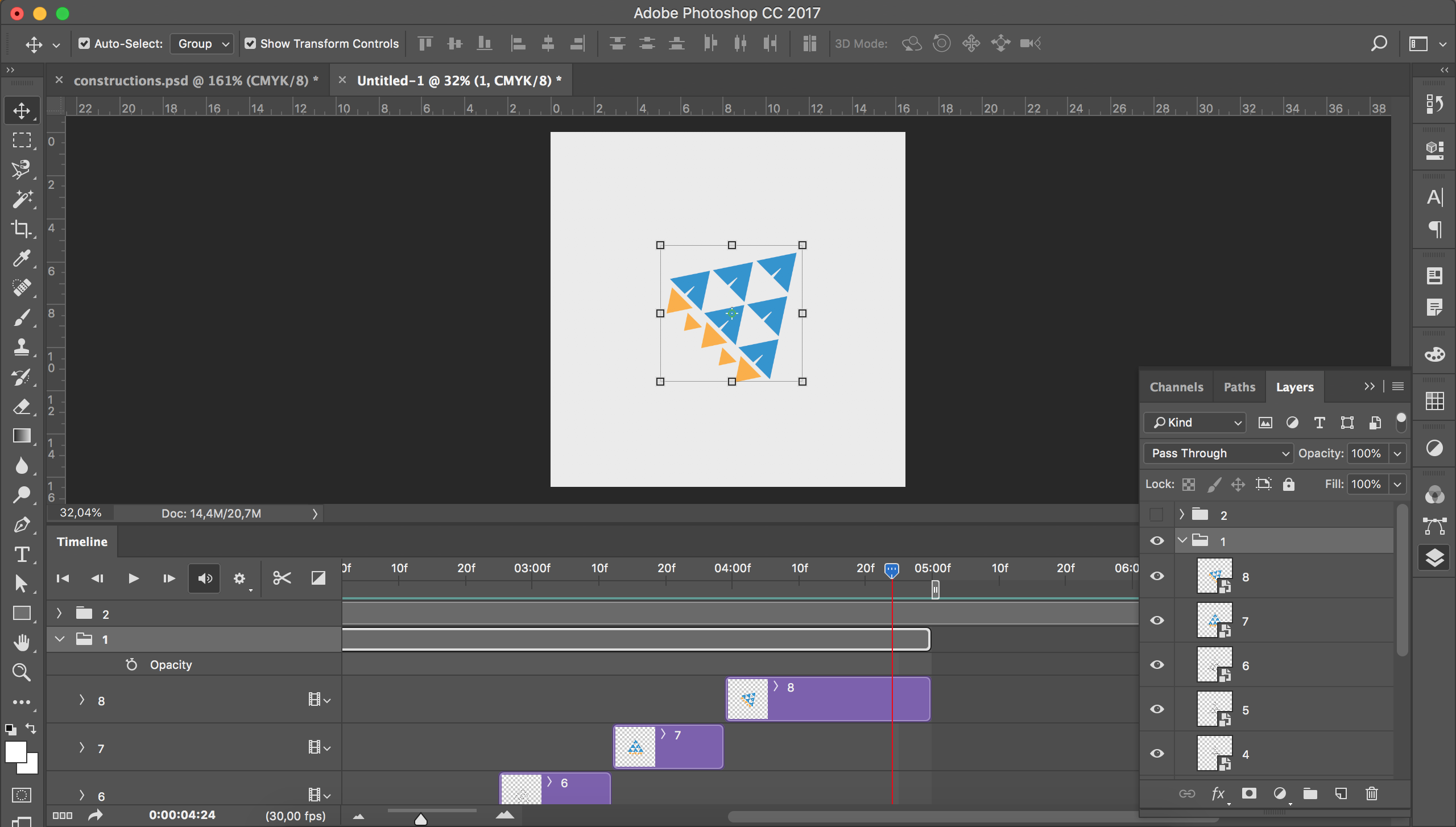The height and width of the screenshot is (827, 1456).
Task: Switch to the Channels tab
Action: click(1176, 387)
